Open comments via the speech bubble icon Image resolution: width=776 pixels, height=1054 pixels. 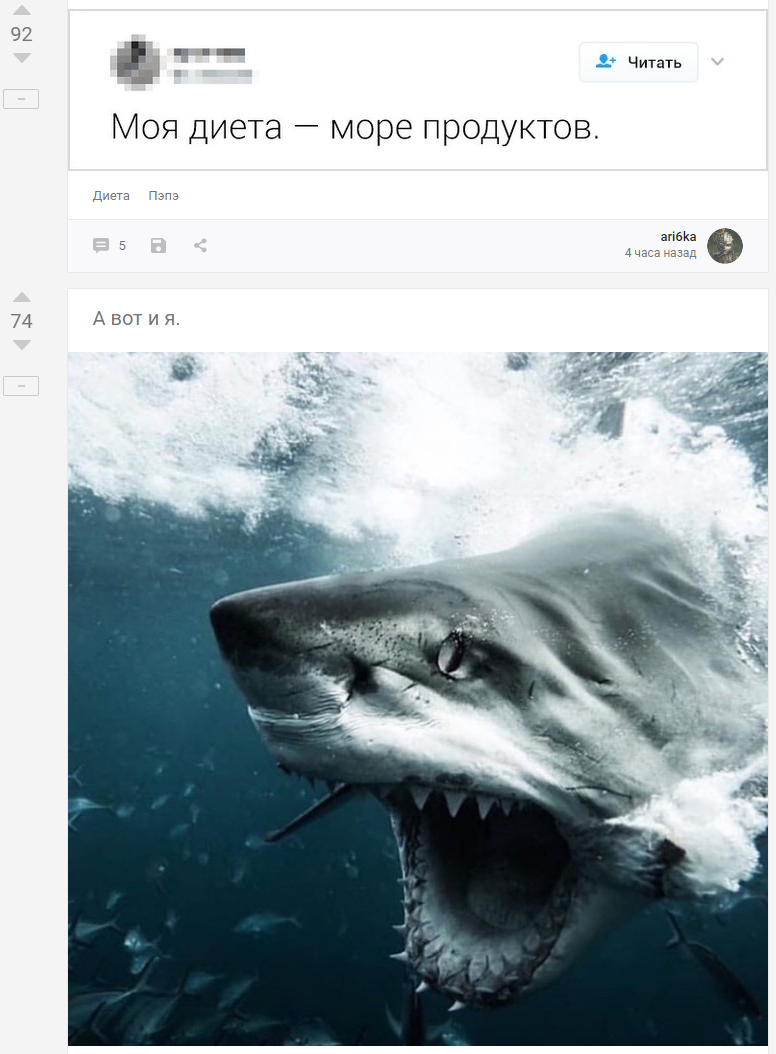(x=101, y=245)
